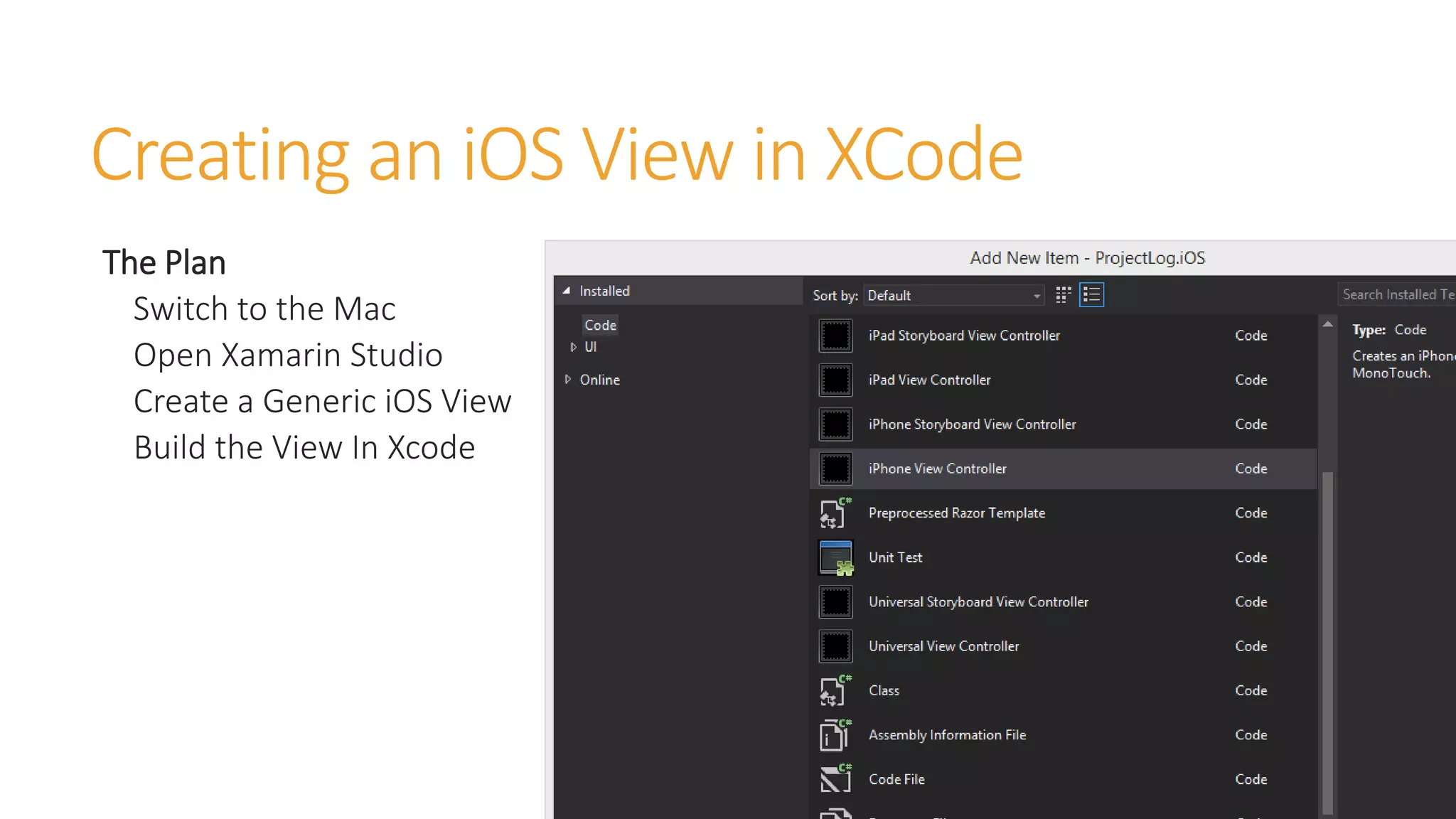The width and height of the screenshot is (1456, 819).
Task: Choose the Code File template name
Action: pos(896,779)
